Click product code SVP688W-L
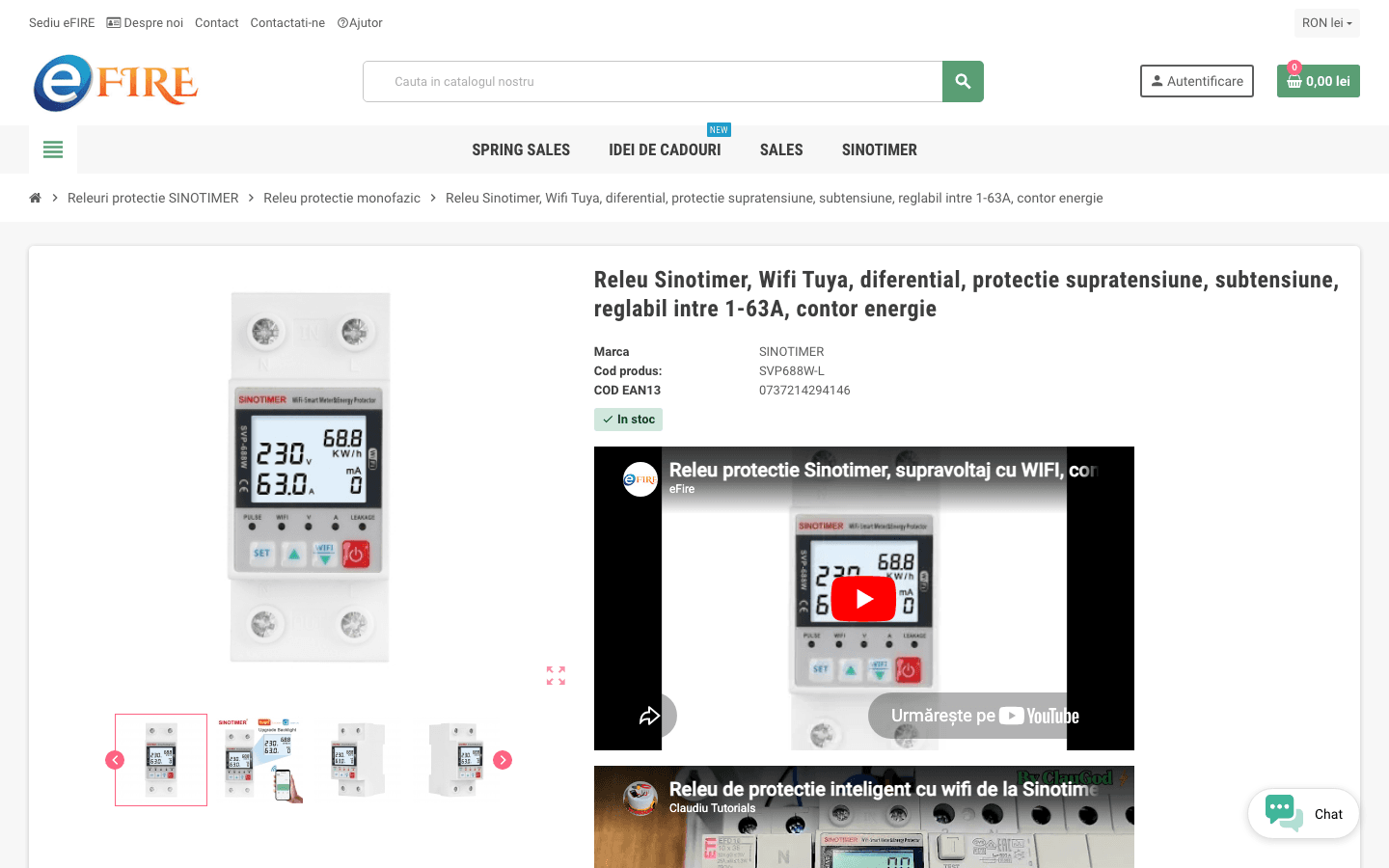Screen dimensions: 1389x868 click(791, 371)
